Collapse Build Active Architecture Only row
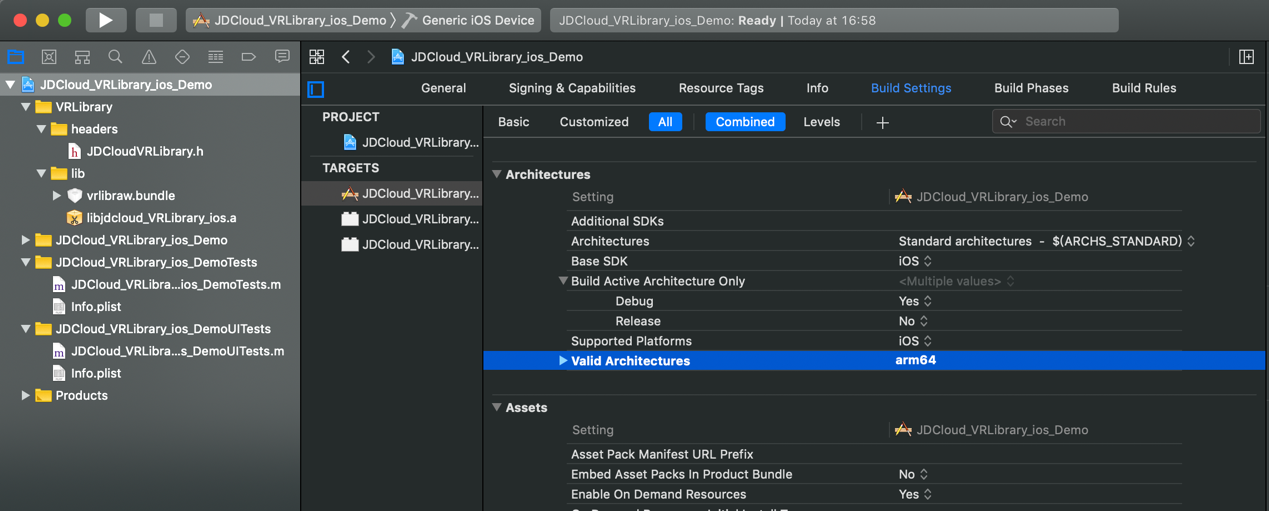The width and height of the screenshot is (1269, 511). (x=563, y=281)
